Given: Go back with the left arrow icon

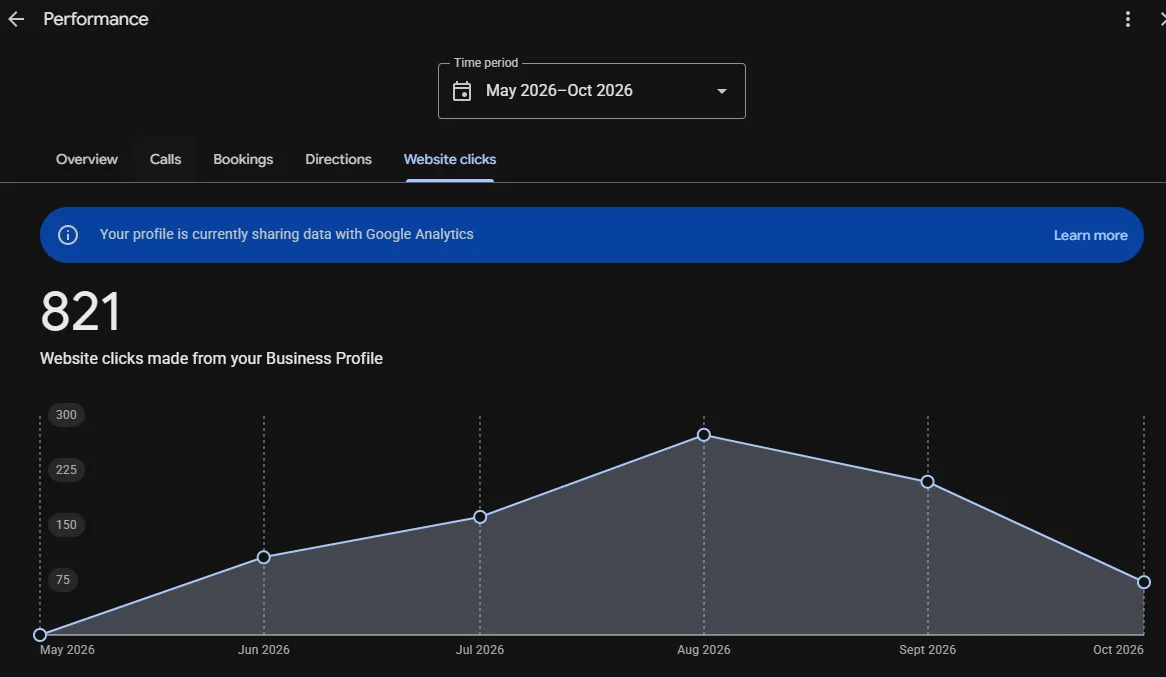Looking at the screenshot, I should [16, 19].
